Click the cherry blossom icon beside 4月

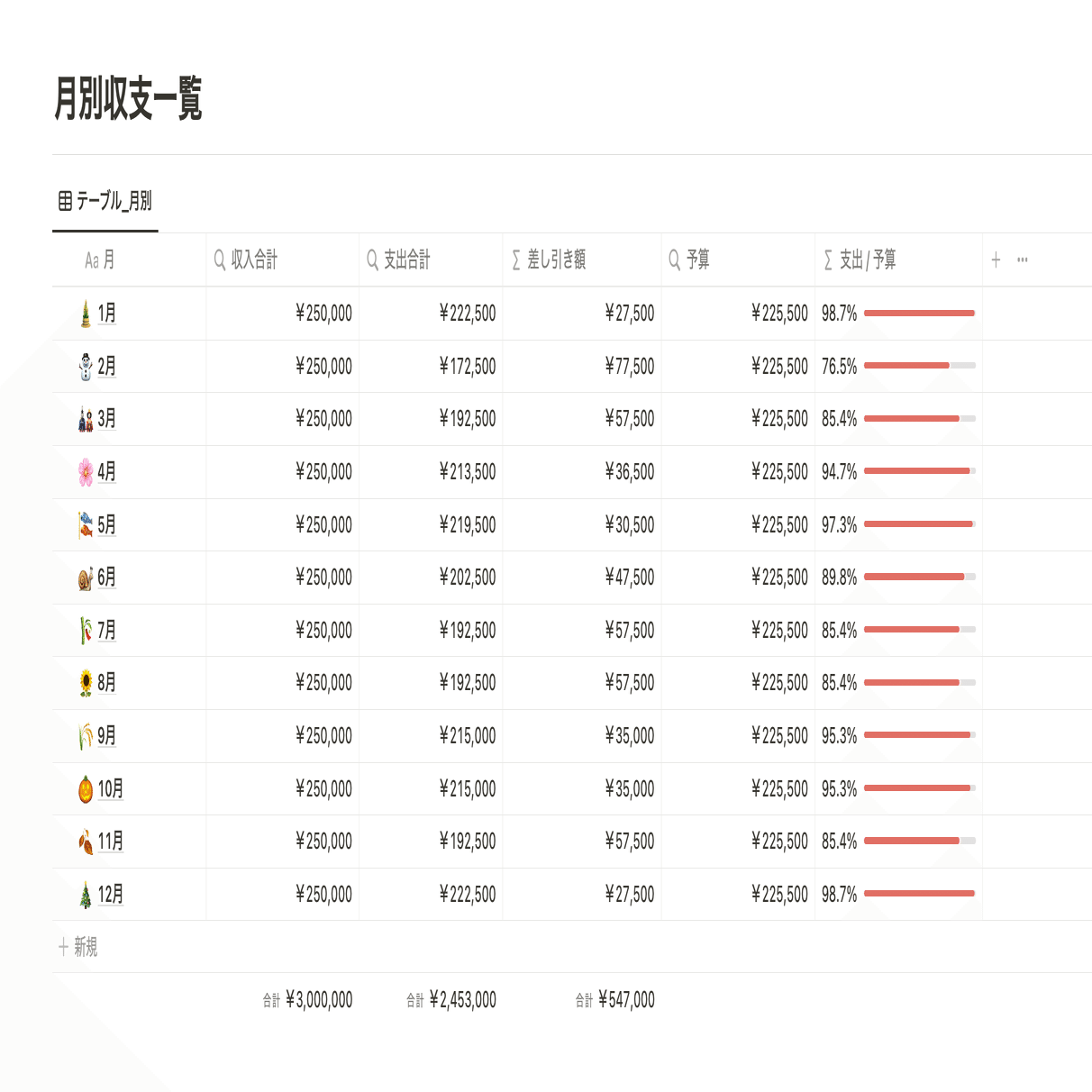coord(86,472)
